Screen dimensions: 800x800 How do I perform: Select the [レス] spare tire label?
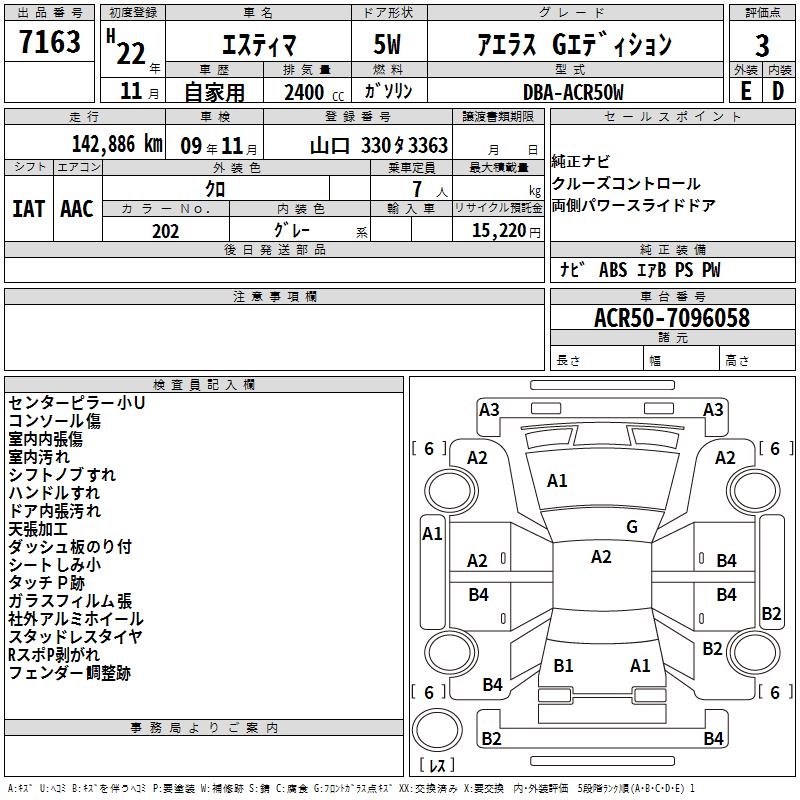click(437, 765)
